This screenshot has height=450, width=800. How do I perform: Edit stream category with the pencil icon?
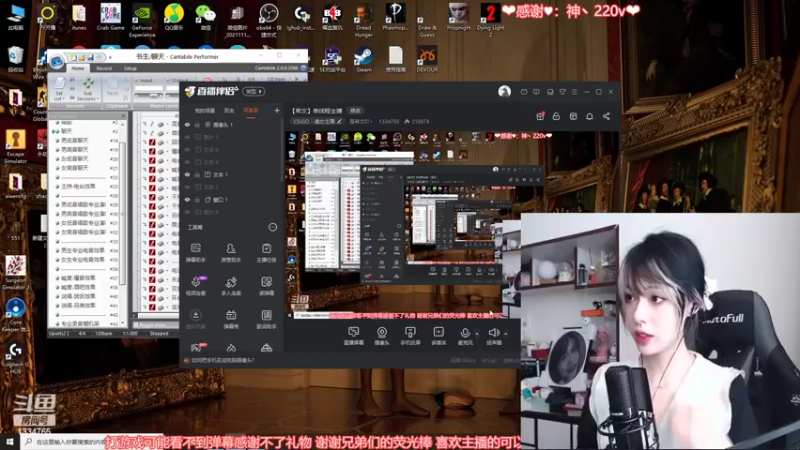[339, 121]
